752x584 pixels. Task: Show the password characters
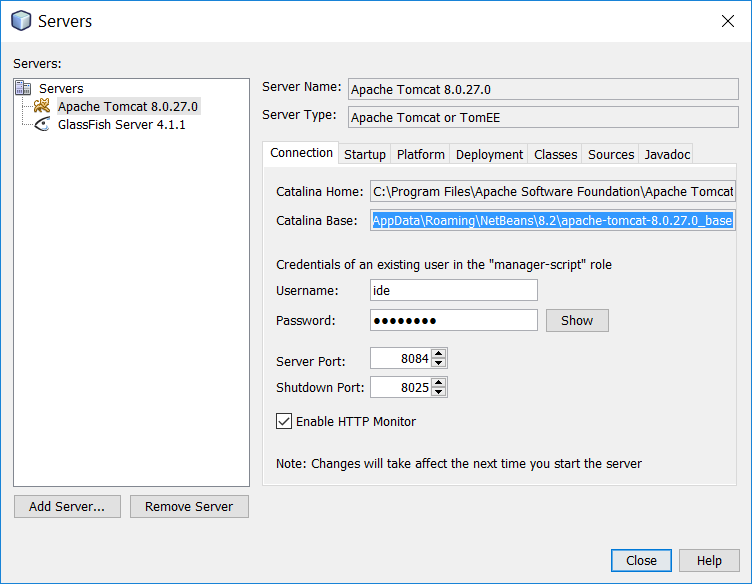tap(577, 320)
